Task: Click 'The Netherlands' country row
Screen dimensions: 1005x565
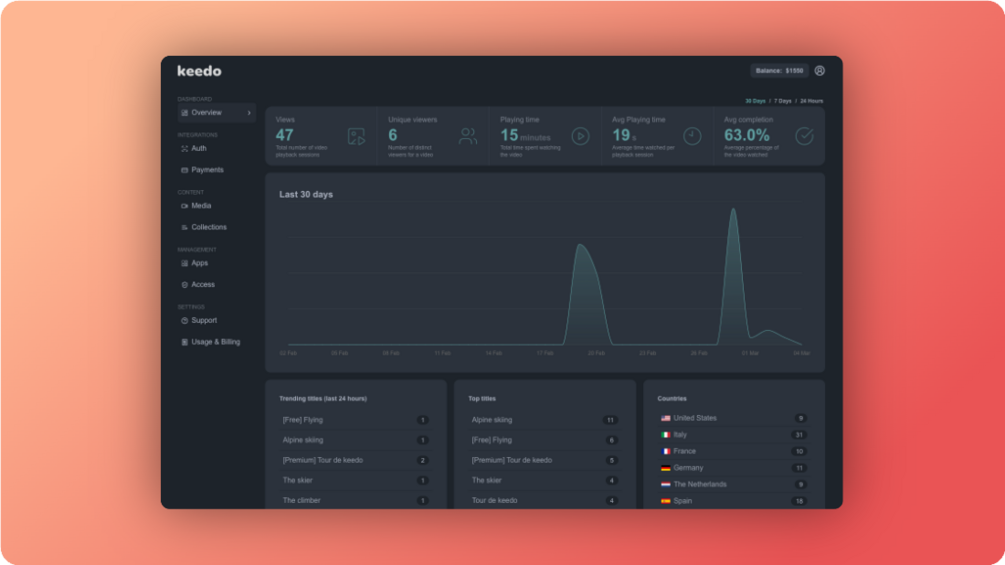Action: [x=733, y=485]
